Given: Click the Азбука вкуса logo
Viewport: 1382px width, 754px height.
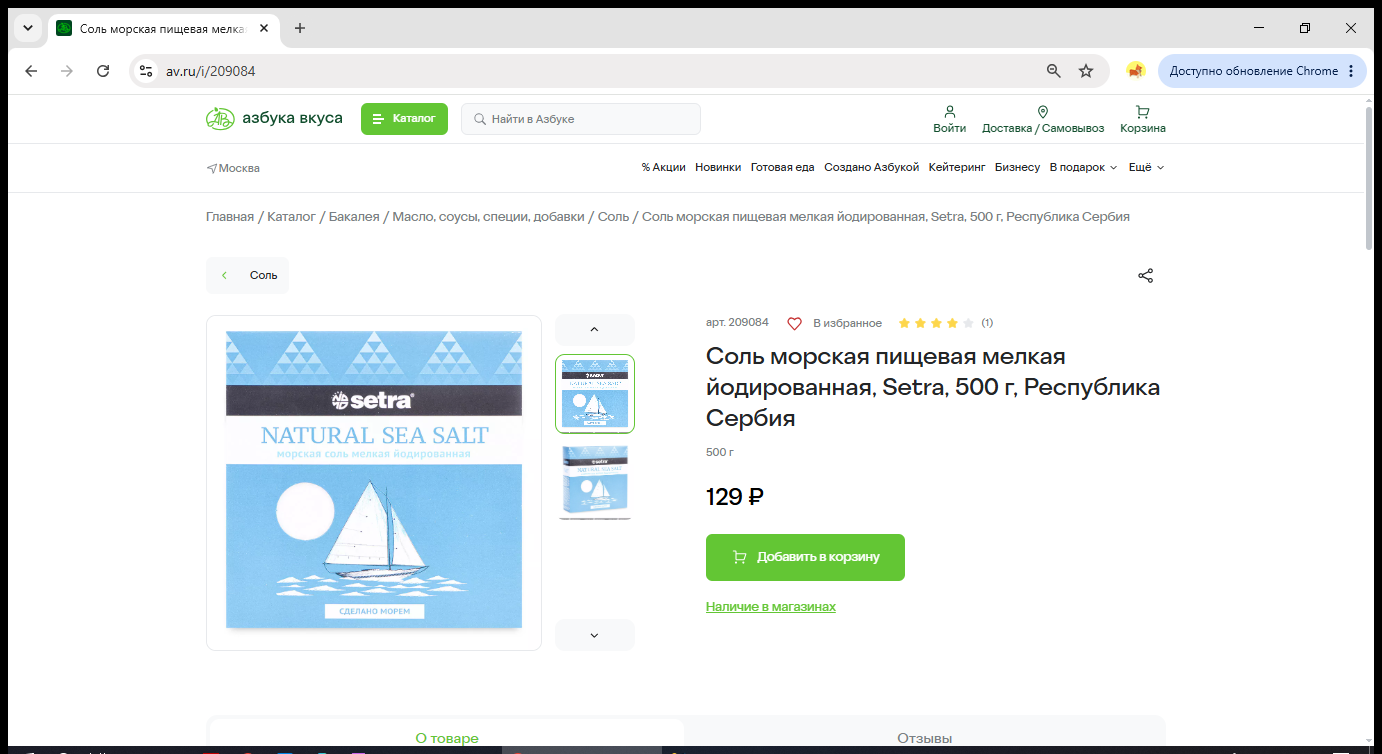Looking at the screenshot, I should coord(274,118).
